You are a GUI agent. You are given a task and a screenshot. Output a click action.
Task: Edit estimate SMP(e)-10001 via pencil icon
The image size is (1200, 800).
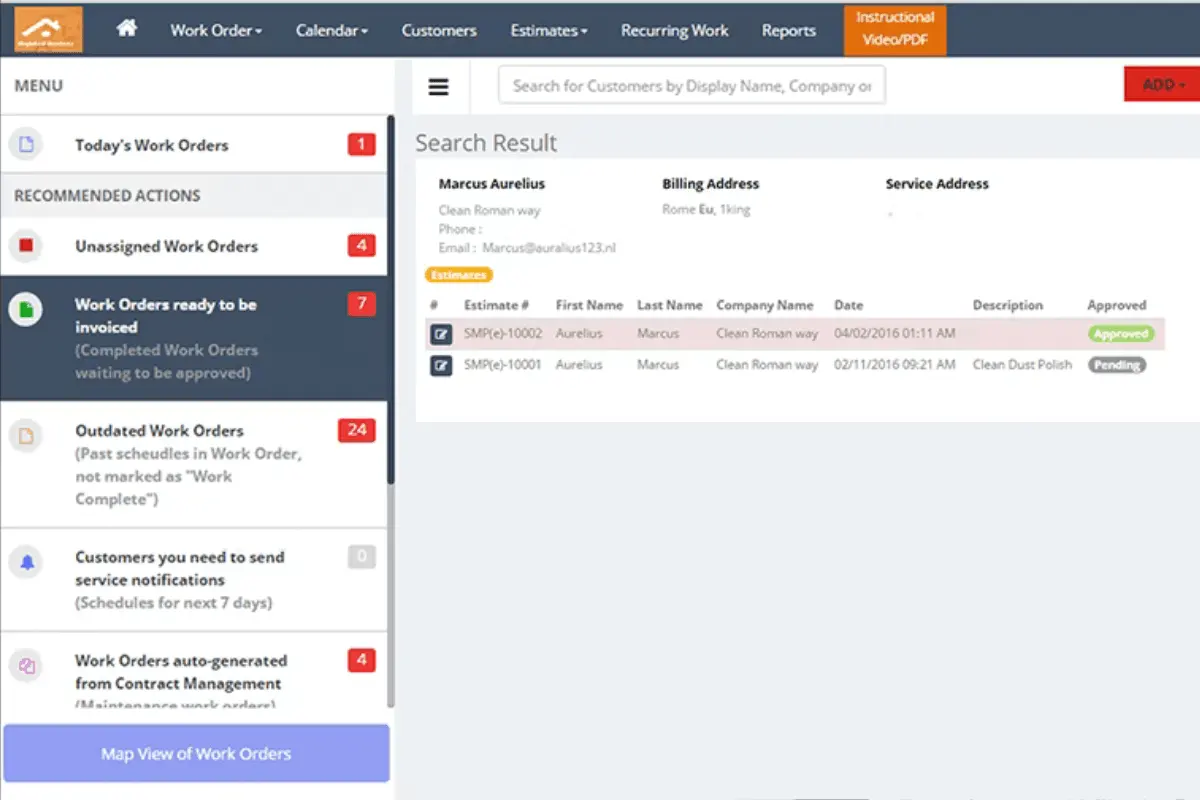click(441, 365)
